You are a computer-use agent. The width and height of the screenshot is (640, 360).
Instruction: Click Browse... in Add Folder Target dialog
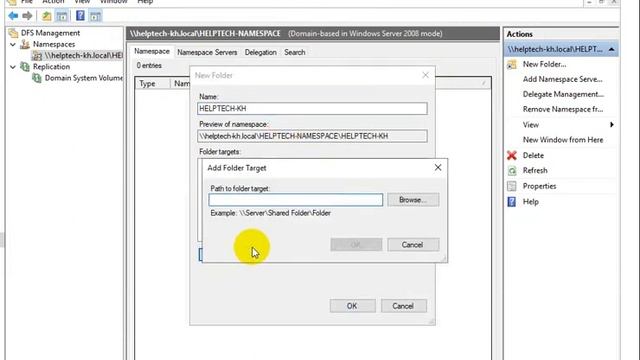pos(413,200)
